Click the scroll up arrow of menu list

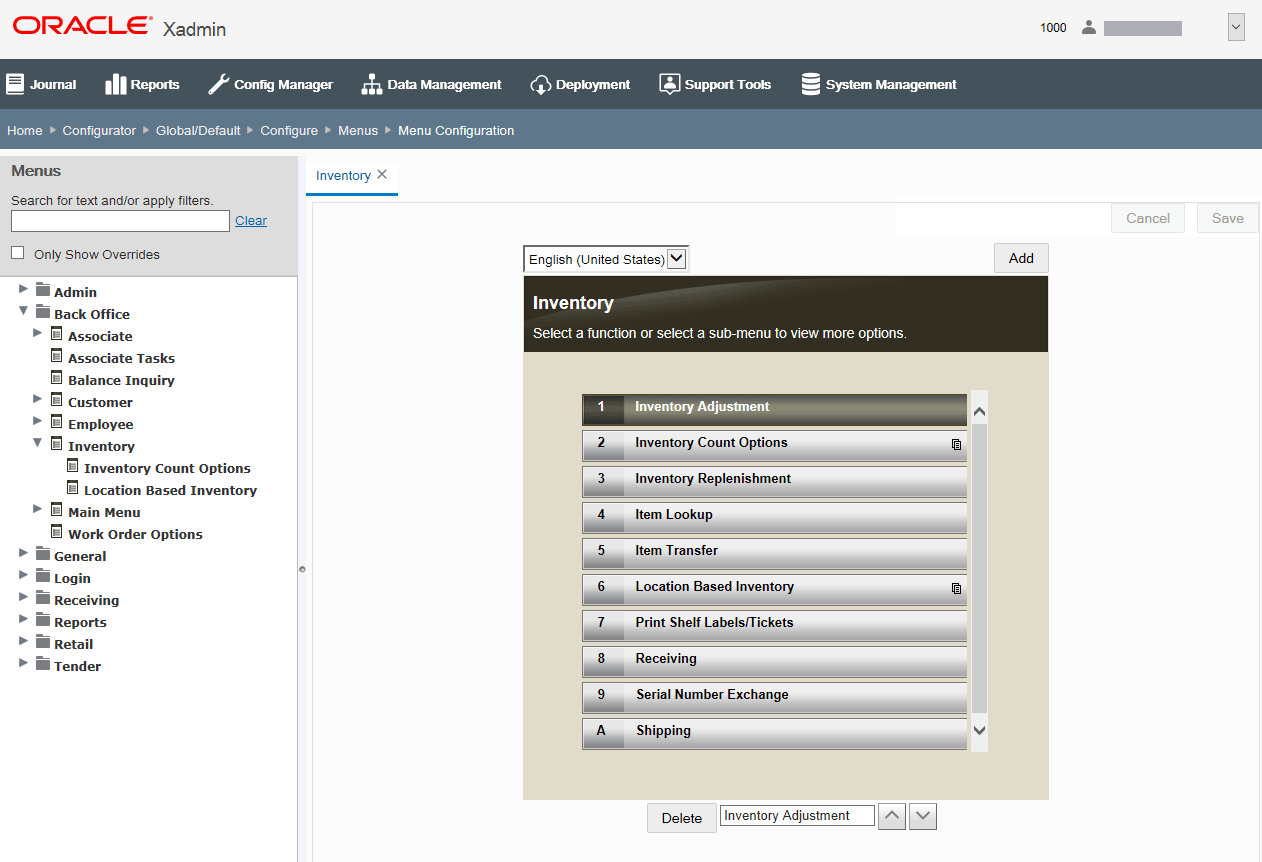979,411
